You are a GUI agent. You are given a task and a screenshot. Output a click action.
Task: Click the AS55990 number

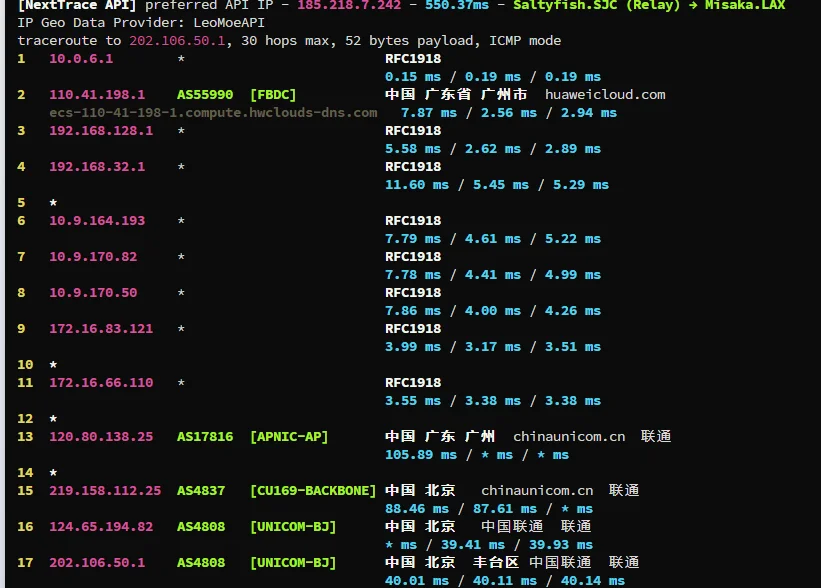[x=205, y=95]
